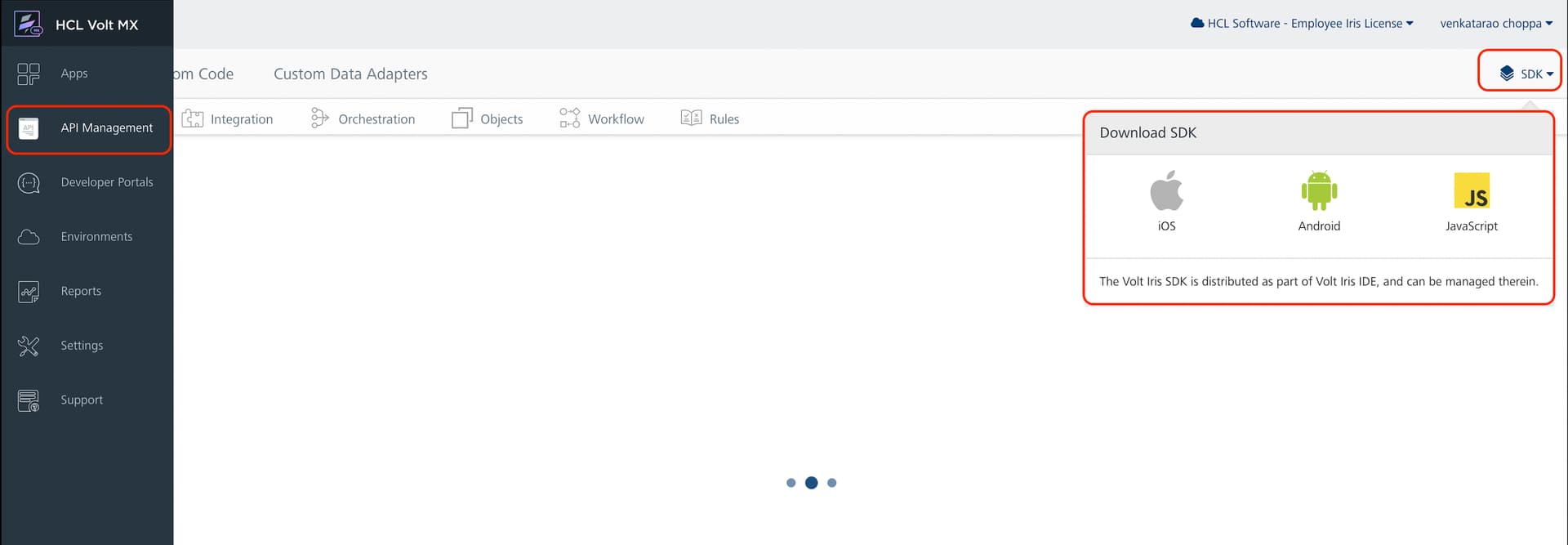1568x545 pixels.
Task: Click the API Management sidebar icon
Action: [29, 128]
